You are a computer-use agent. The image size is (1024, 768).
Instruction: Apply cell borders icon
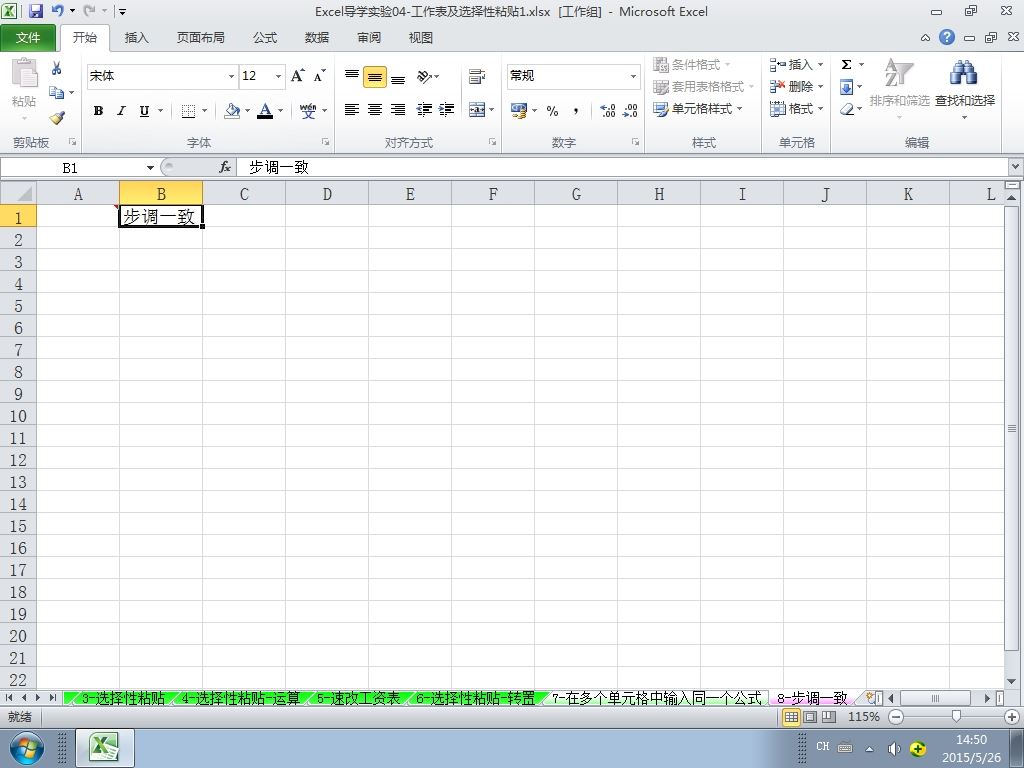point(188,111)
